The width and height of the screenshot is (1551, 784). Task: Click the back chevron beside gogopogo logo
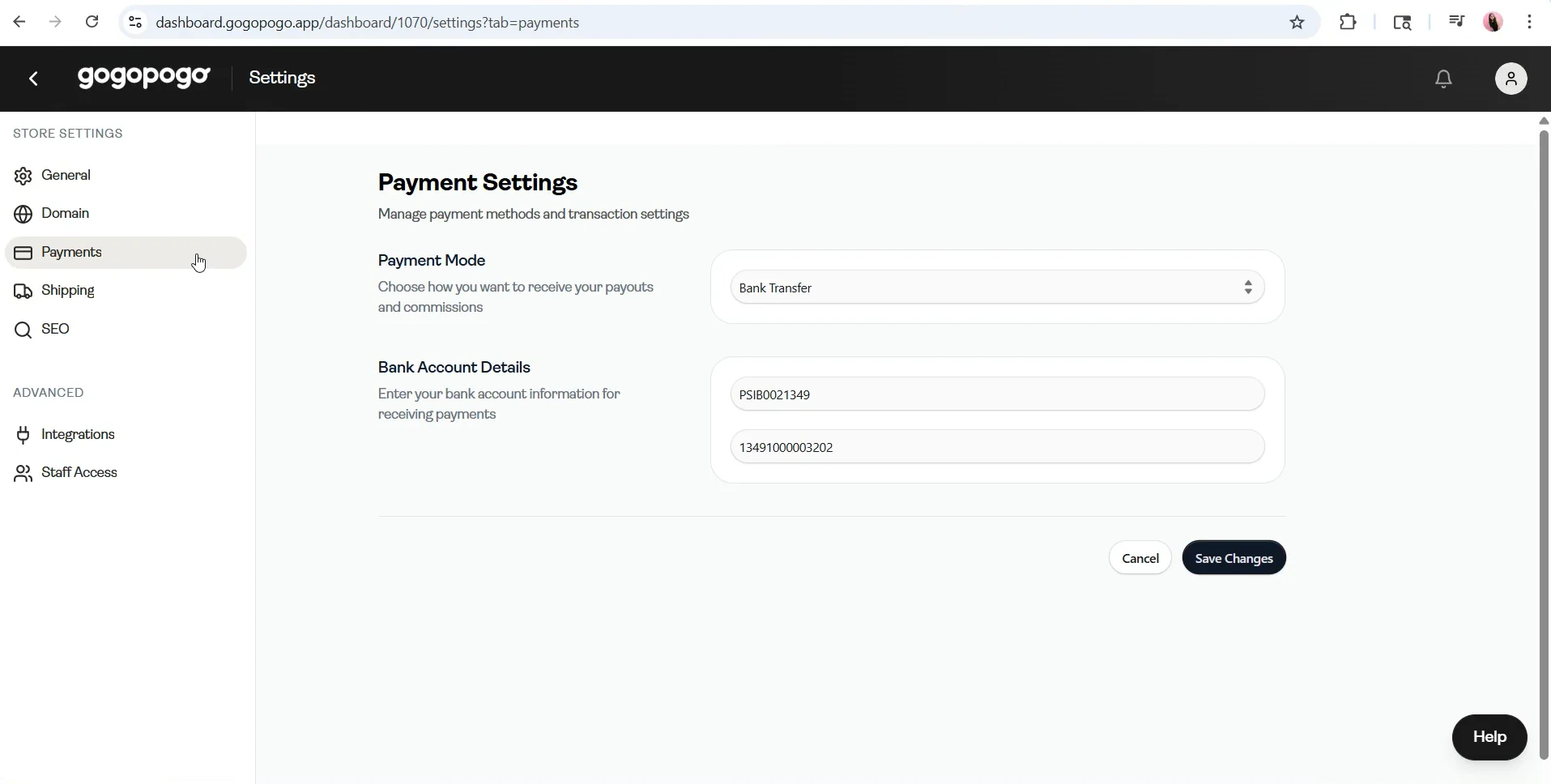pos(33,79)
